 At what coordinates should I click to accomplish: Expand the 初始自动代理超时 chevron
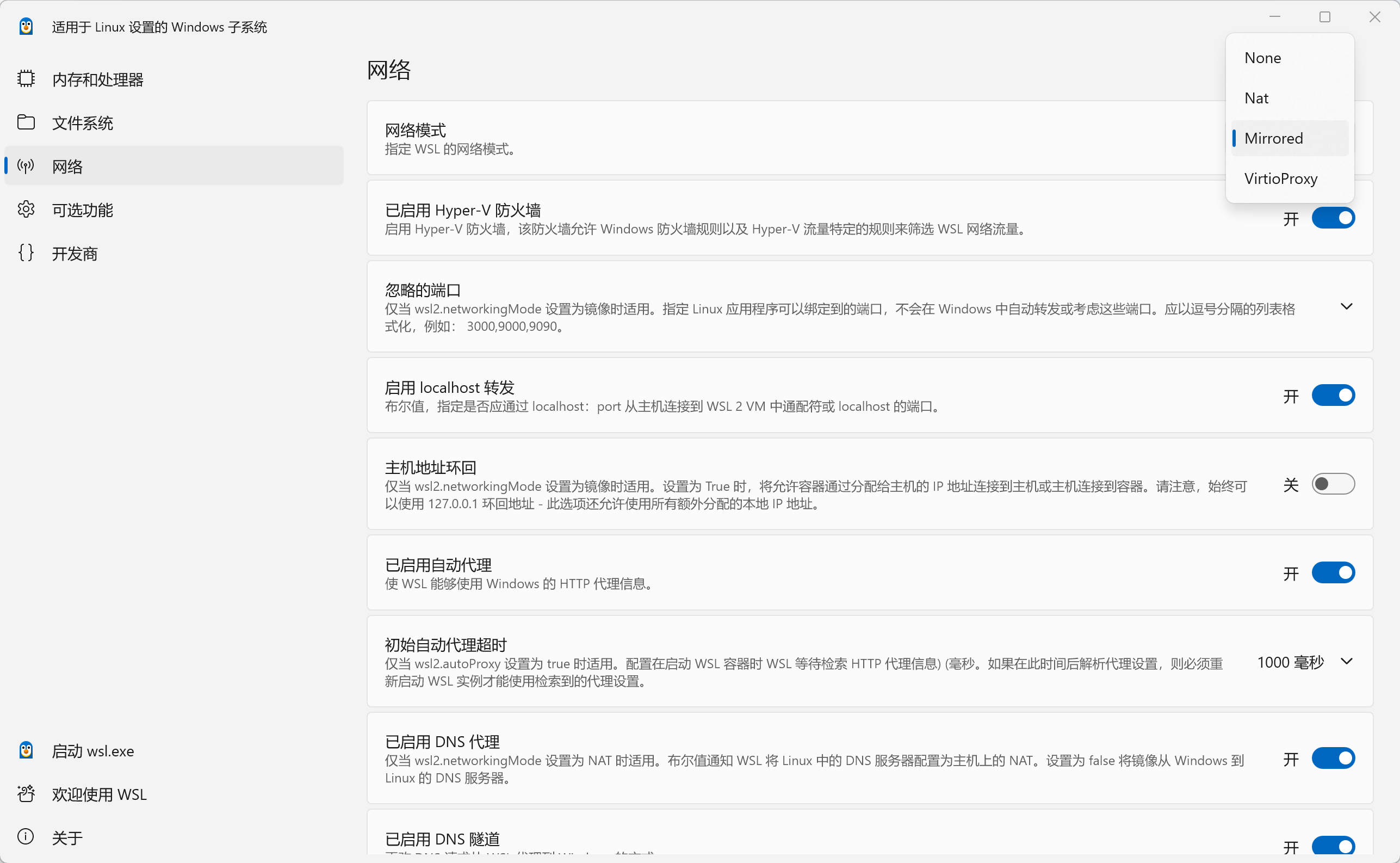[x=1346, y=662]
